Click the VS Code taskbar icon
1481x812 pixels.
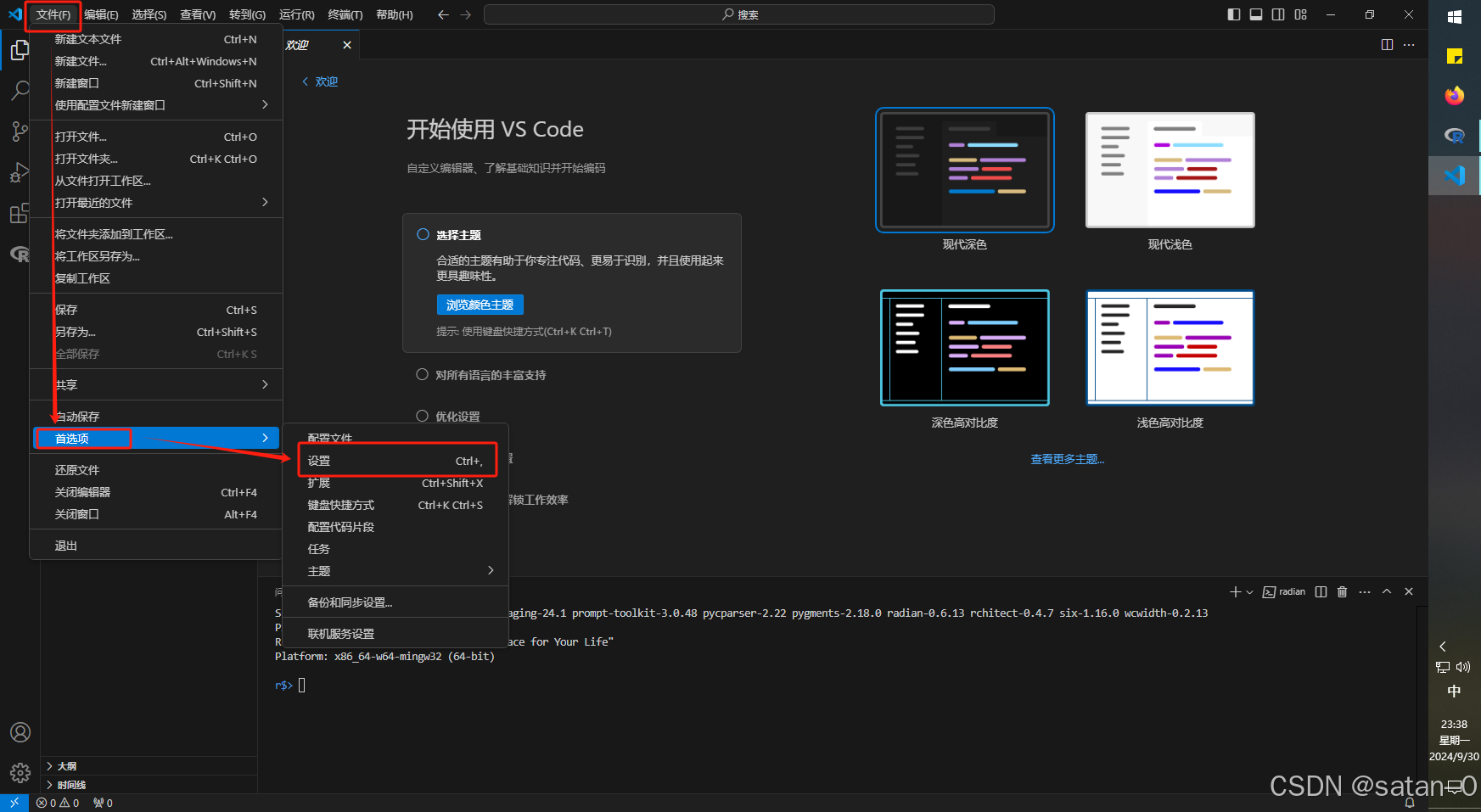(1455, 176)
